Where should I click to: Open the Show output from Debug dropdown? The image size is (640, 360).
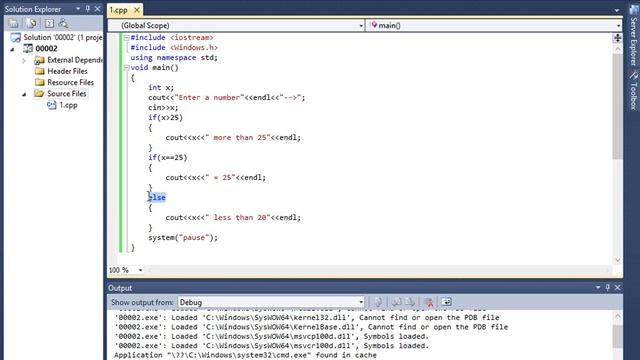point(271,302)
